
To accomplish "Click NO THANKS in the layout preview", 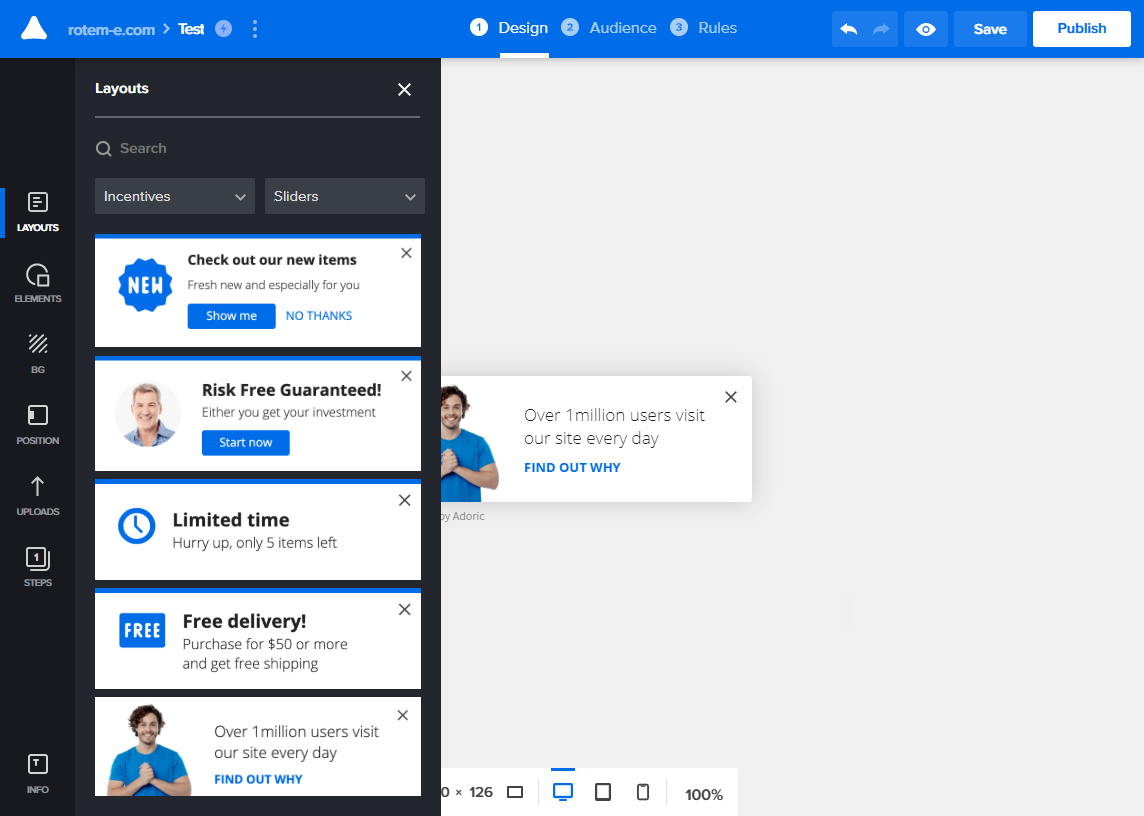I will point(319,316).
